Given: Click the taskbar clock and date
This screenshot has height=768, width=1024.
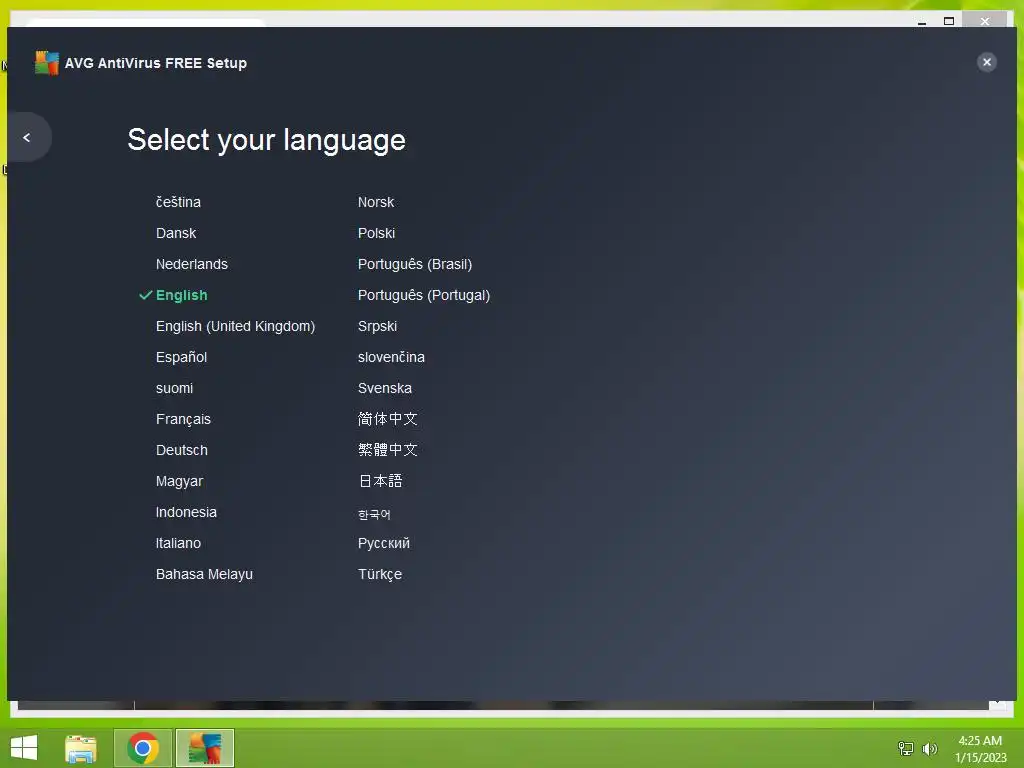Looking at the screenshot, I should 980,748.
